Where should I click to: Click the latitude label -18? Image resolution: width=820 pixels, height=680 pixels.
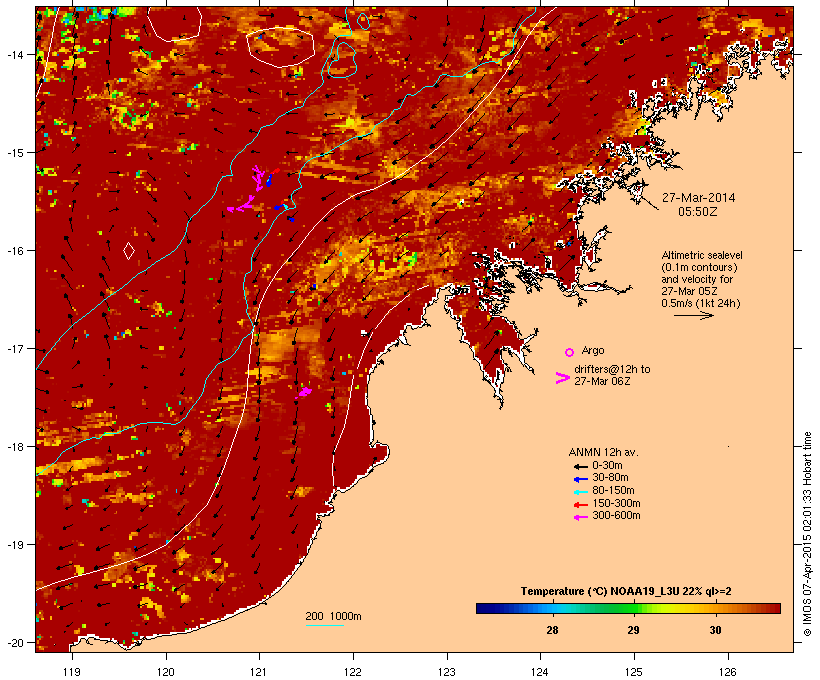[15, 447]
